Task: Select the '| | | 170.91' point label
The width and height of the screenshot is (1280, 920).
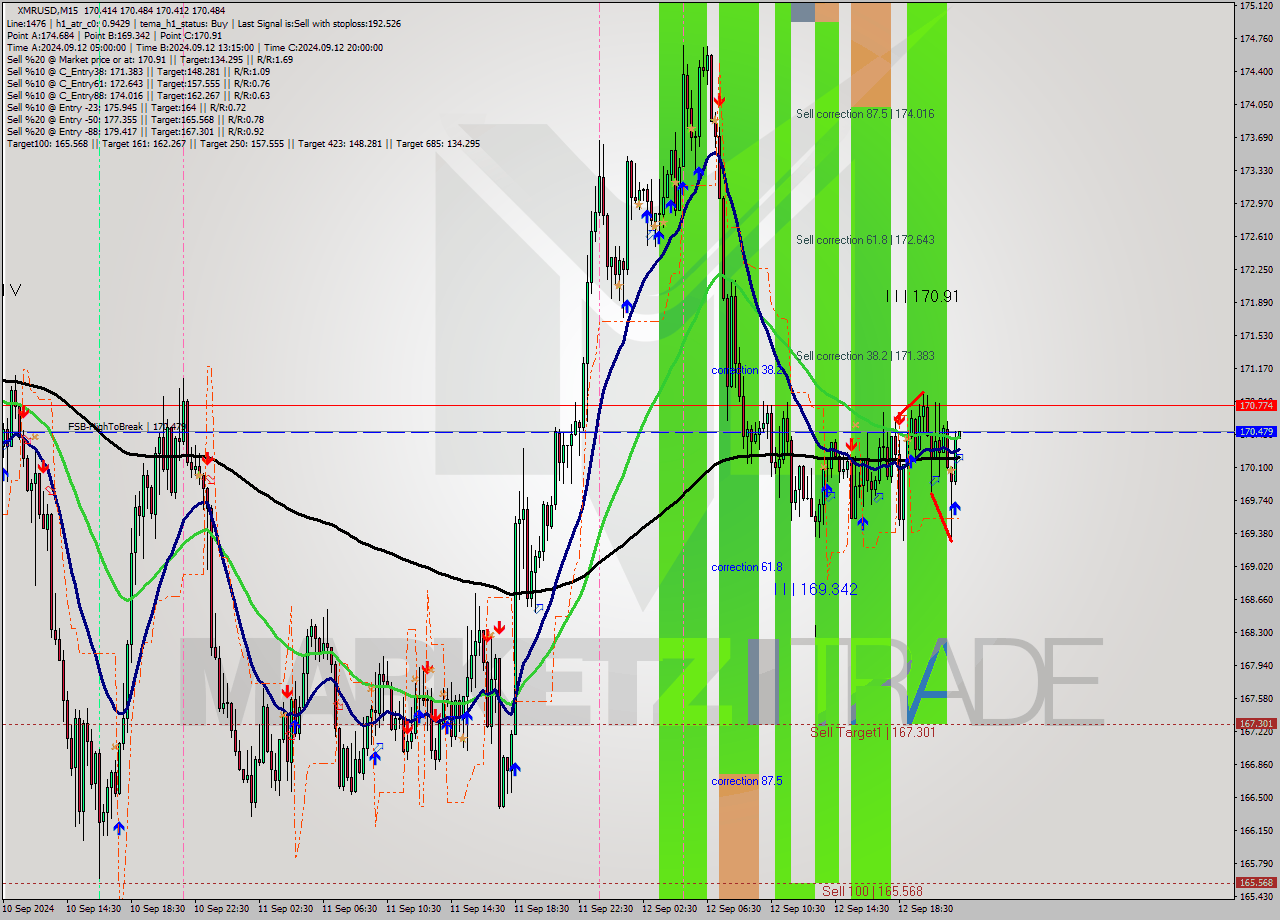Action: [922, 296]
